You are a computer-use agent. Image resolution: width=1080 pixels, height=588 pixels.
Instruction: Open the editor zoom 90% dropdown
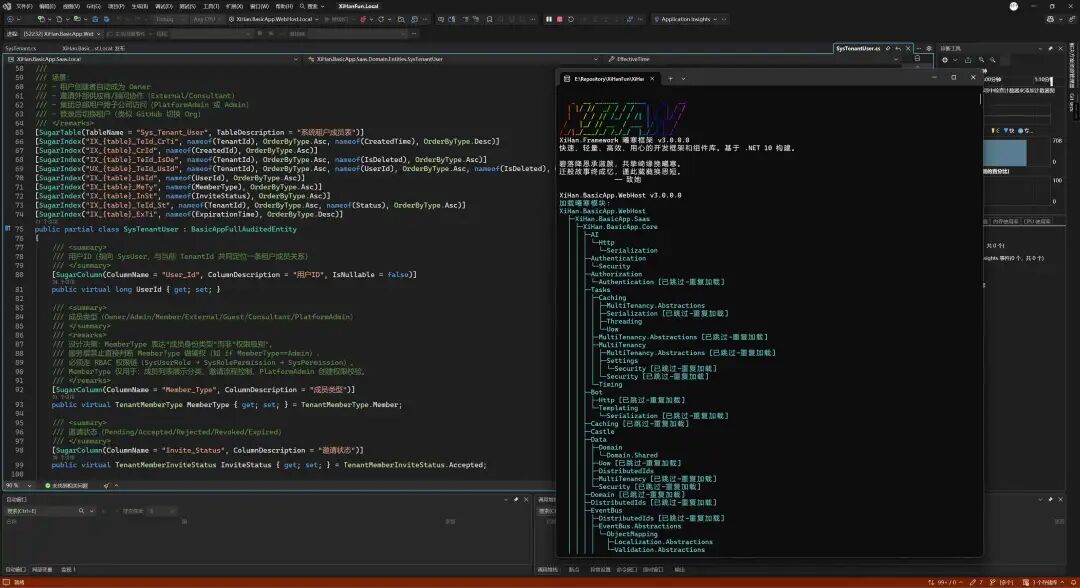pos(19,485)
